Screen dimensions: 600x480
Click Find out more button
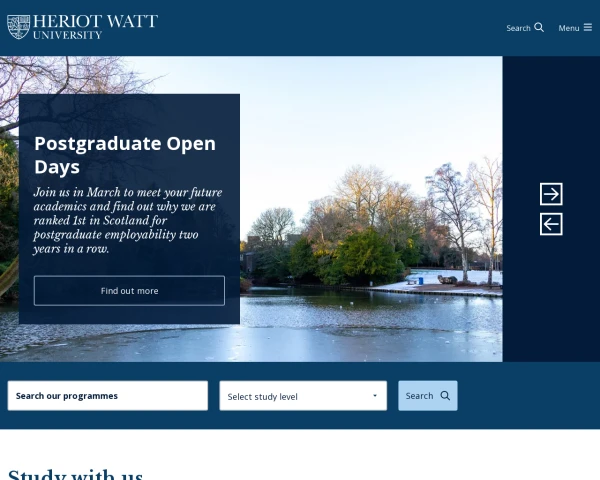[x=129, y=291]
